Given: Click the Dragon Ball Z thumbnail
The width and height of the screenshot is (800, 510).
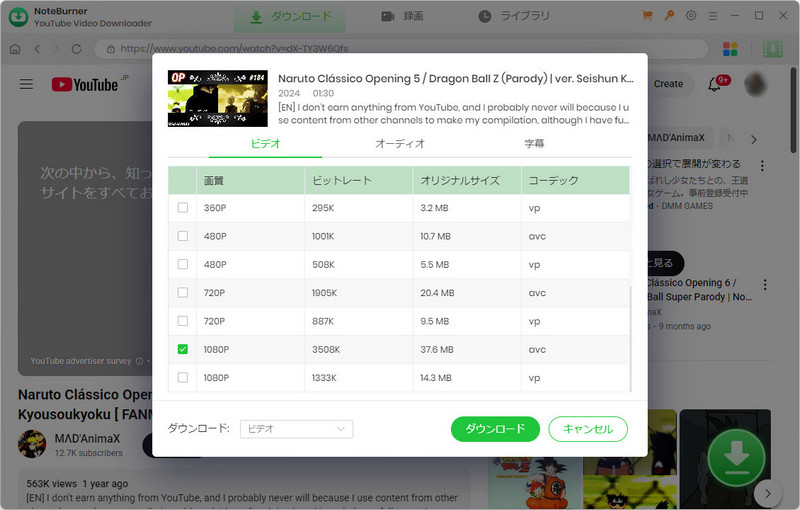Looking at the screenshot, I should [534, 483].
